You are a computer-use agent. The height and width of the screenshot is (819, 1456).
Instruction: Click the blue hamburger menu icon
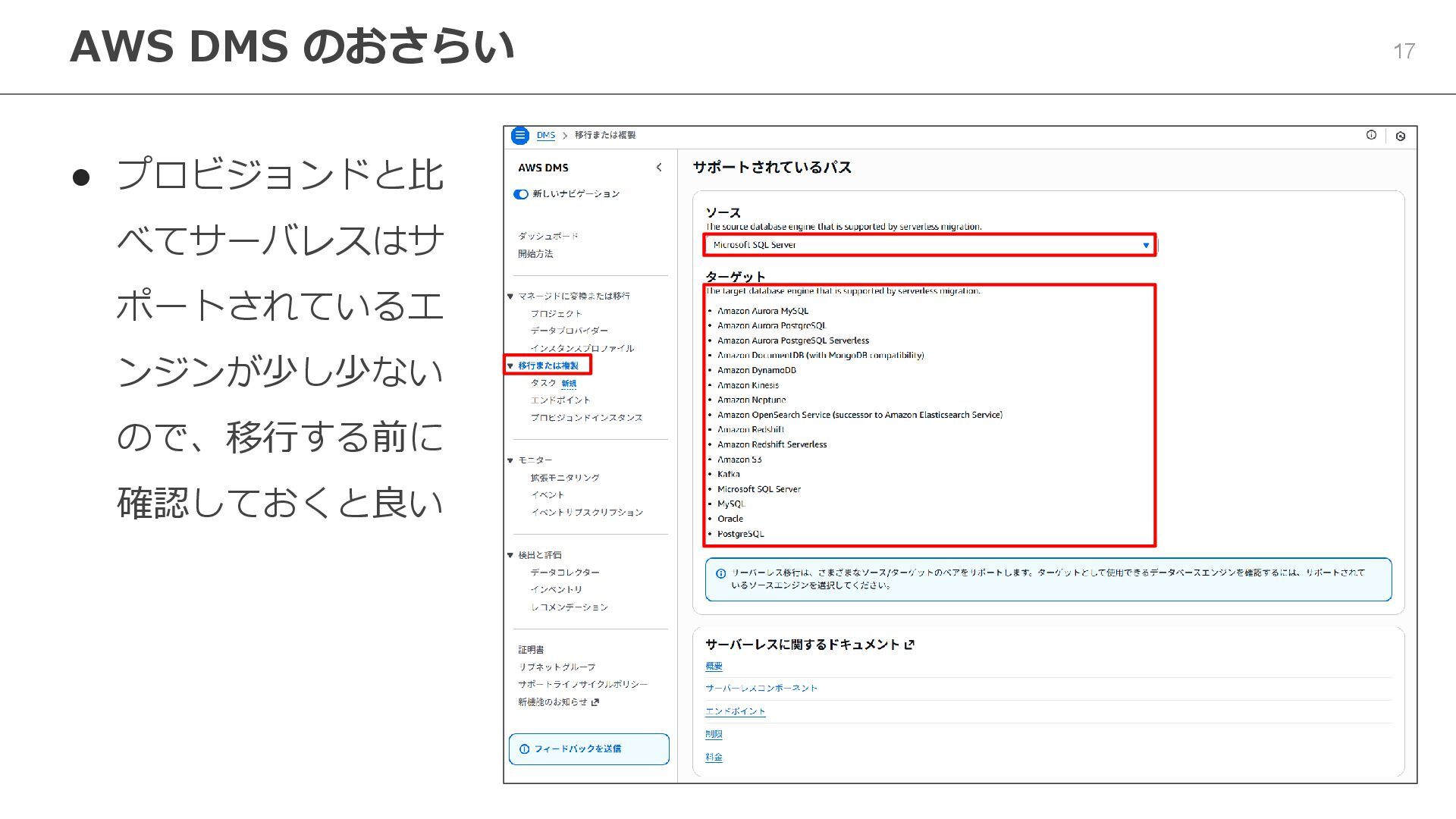pos(519,136)
